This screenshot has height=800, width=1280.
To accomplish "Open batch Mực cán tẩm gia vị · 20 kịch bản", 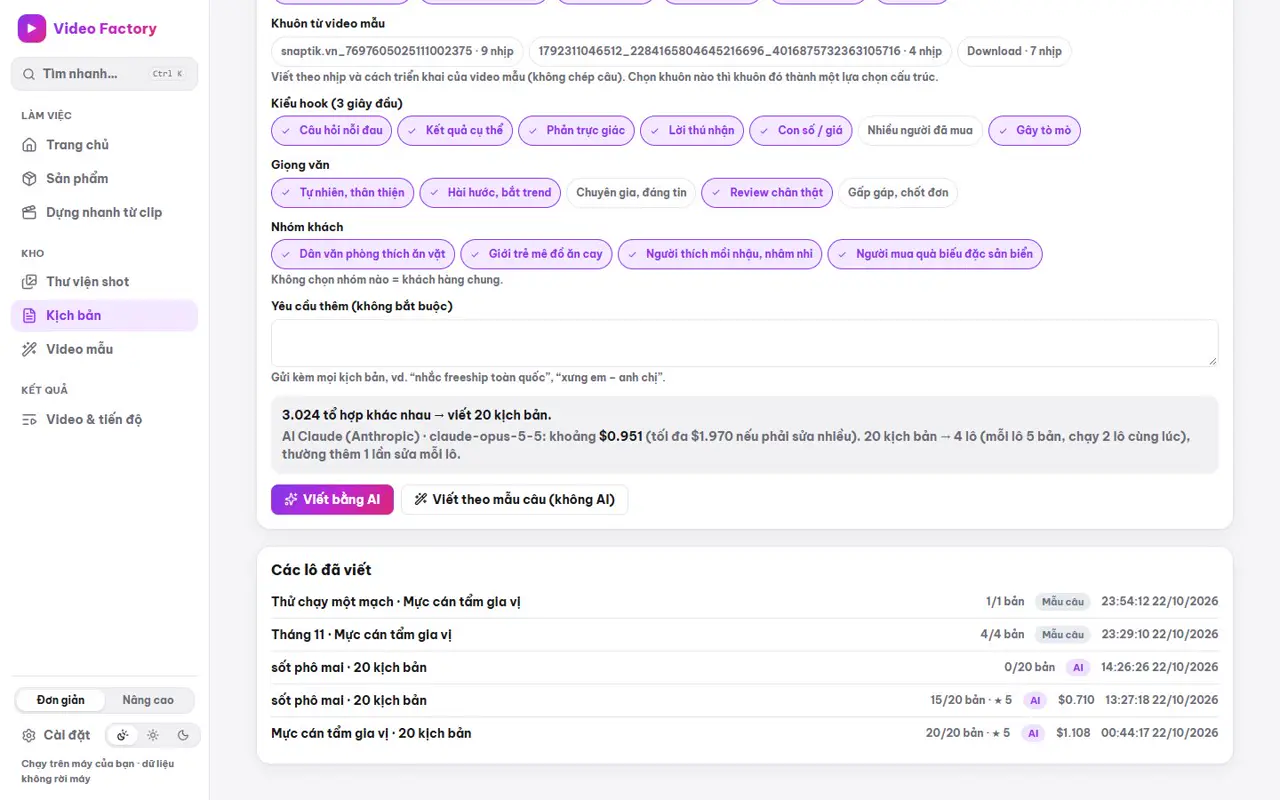I will pos(744,734).
